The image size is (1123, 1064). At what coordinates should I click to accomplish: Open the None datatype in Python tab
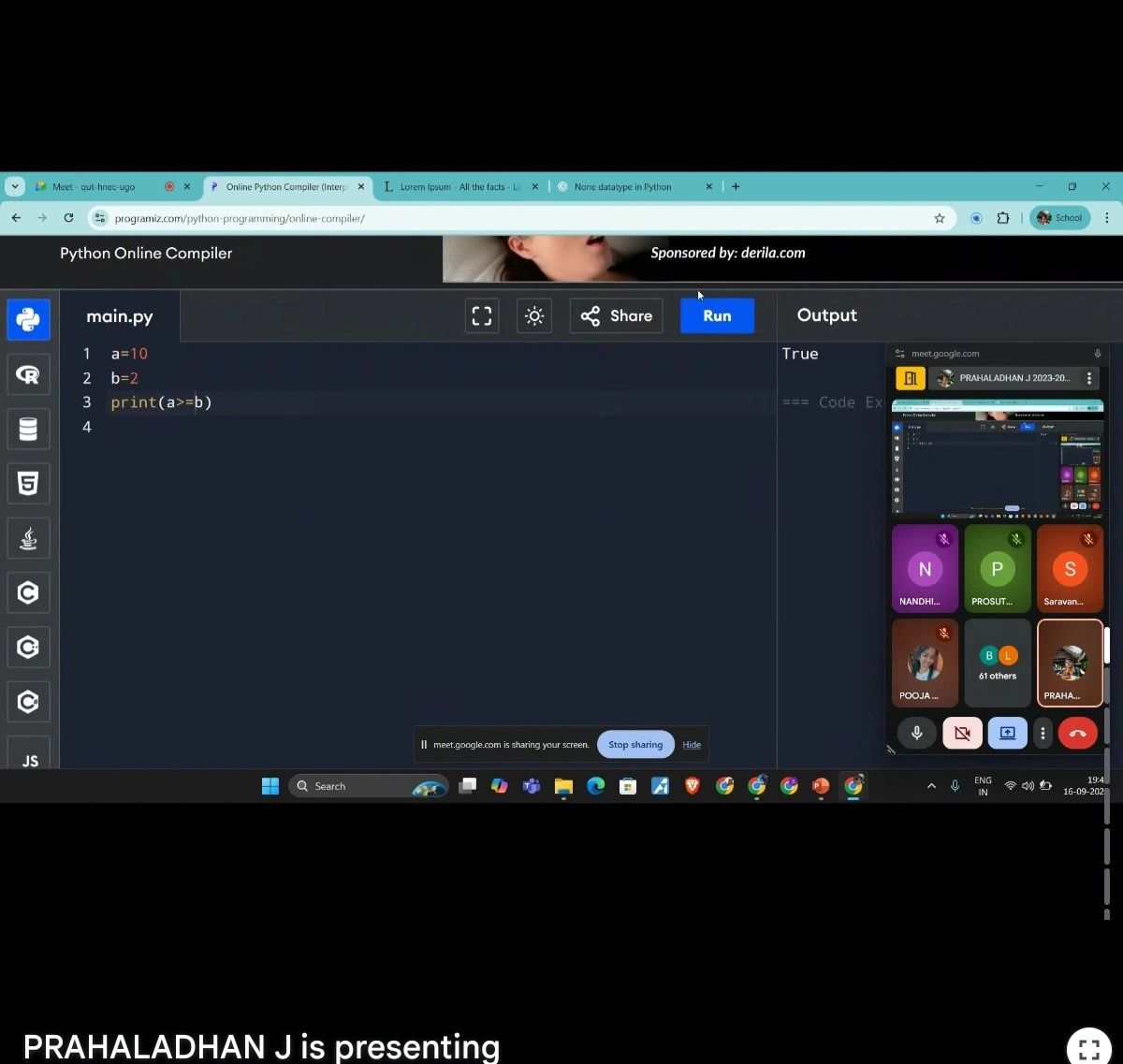[623, 187]
